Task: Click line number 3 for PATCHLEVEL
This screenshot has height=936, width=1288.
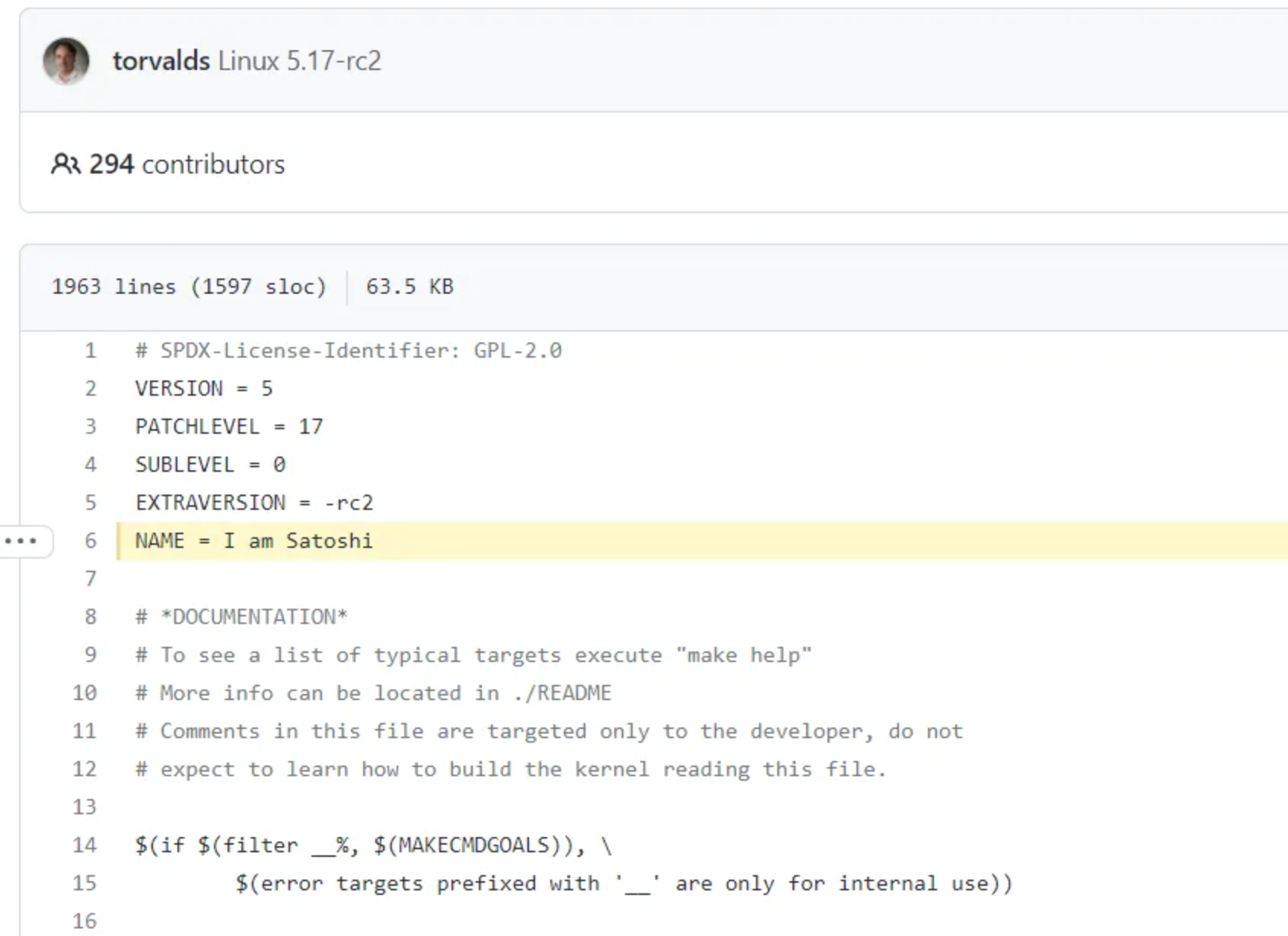Action: pyautogui.click(x=91, y=427)
